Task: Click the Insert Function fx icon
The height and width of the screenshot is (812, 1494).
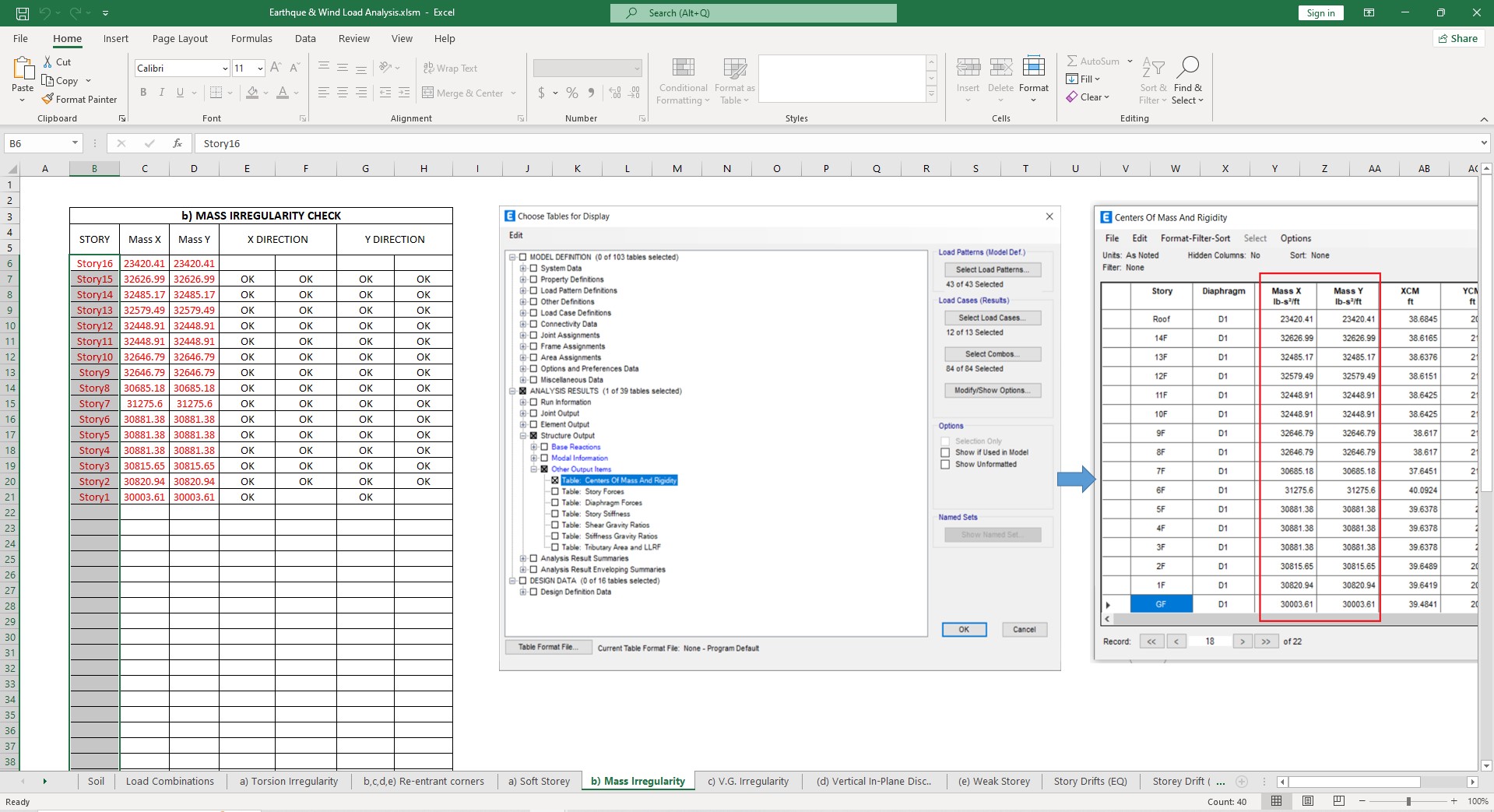Action: tap(178, 143)
